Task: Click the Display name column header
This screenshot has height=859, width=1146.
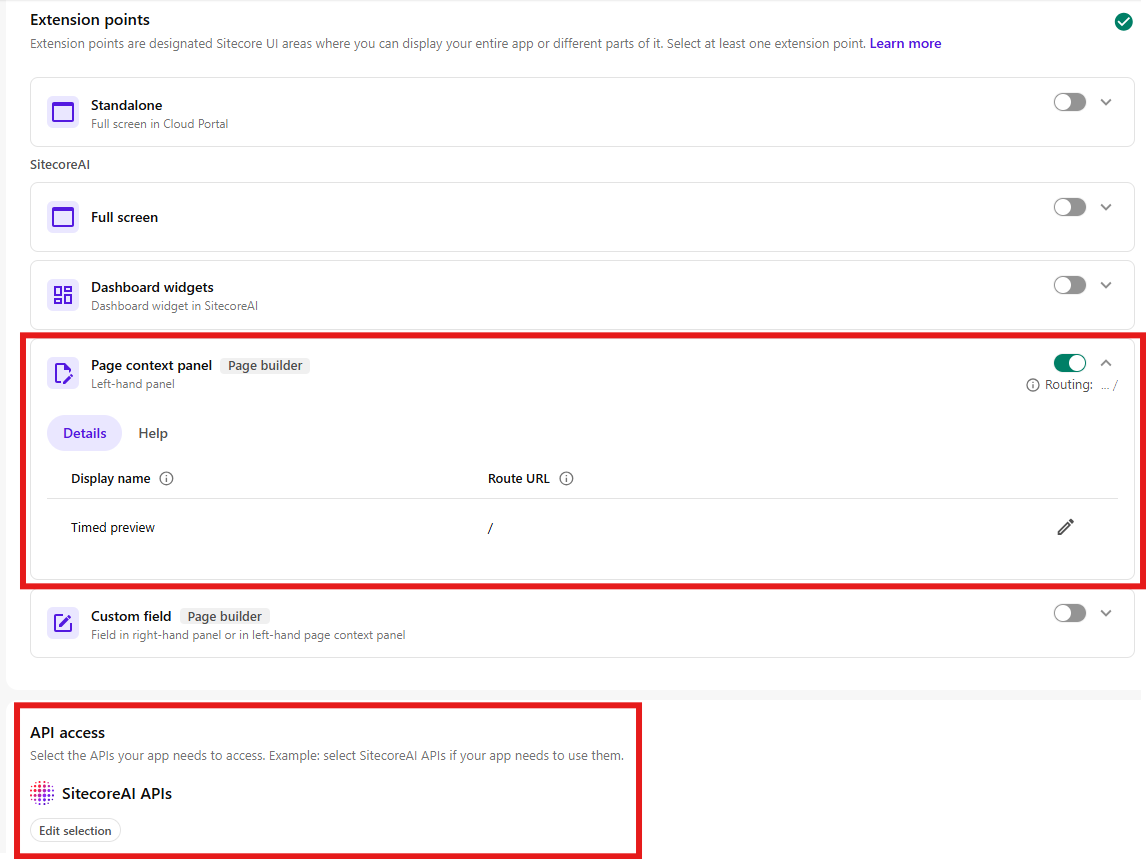Action: tap(110, 479)
